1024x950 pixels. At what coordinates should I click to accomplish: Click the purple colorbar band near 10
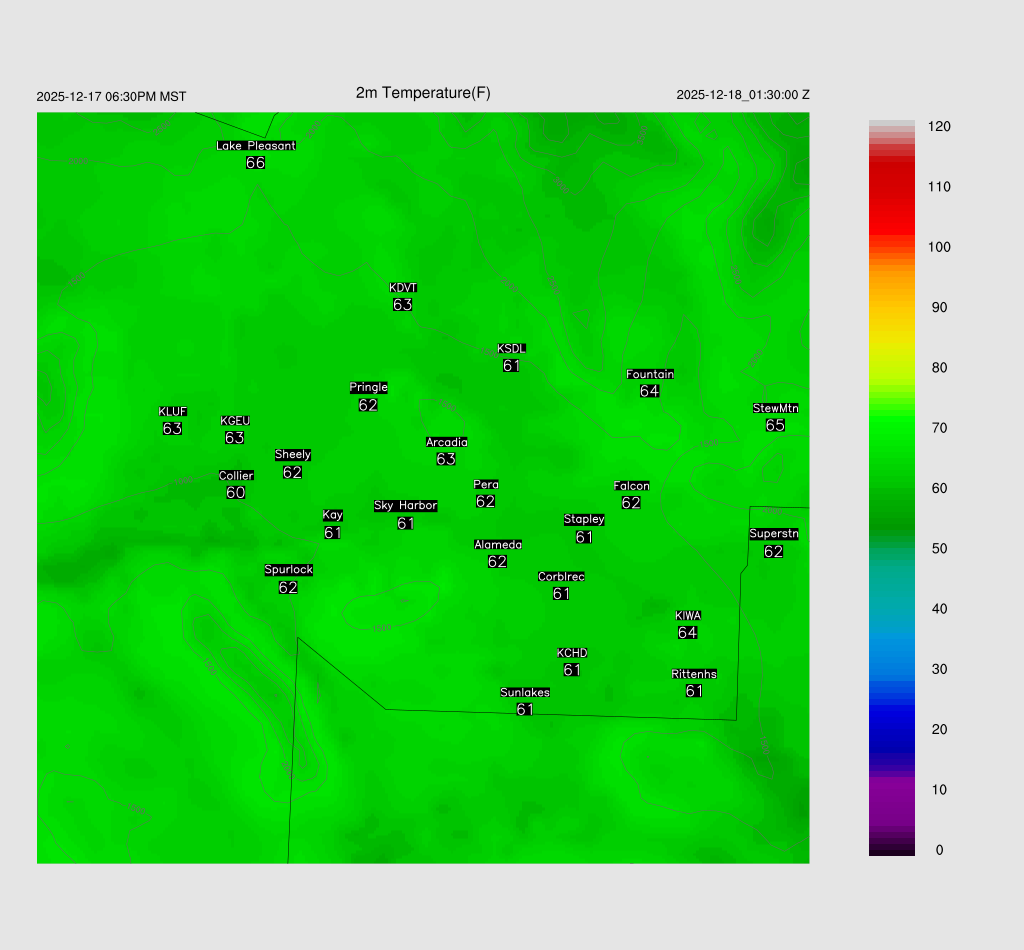click(891, 790)
